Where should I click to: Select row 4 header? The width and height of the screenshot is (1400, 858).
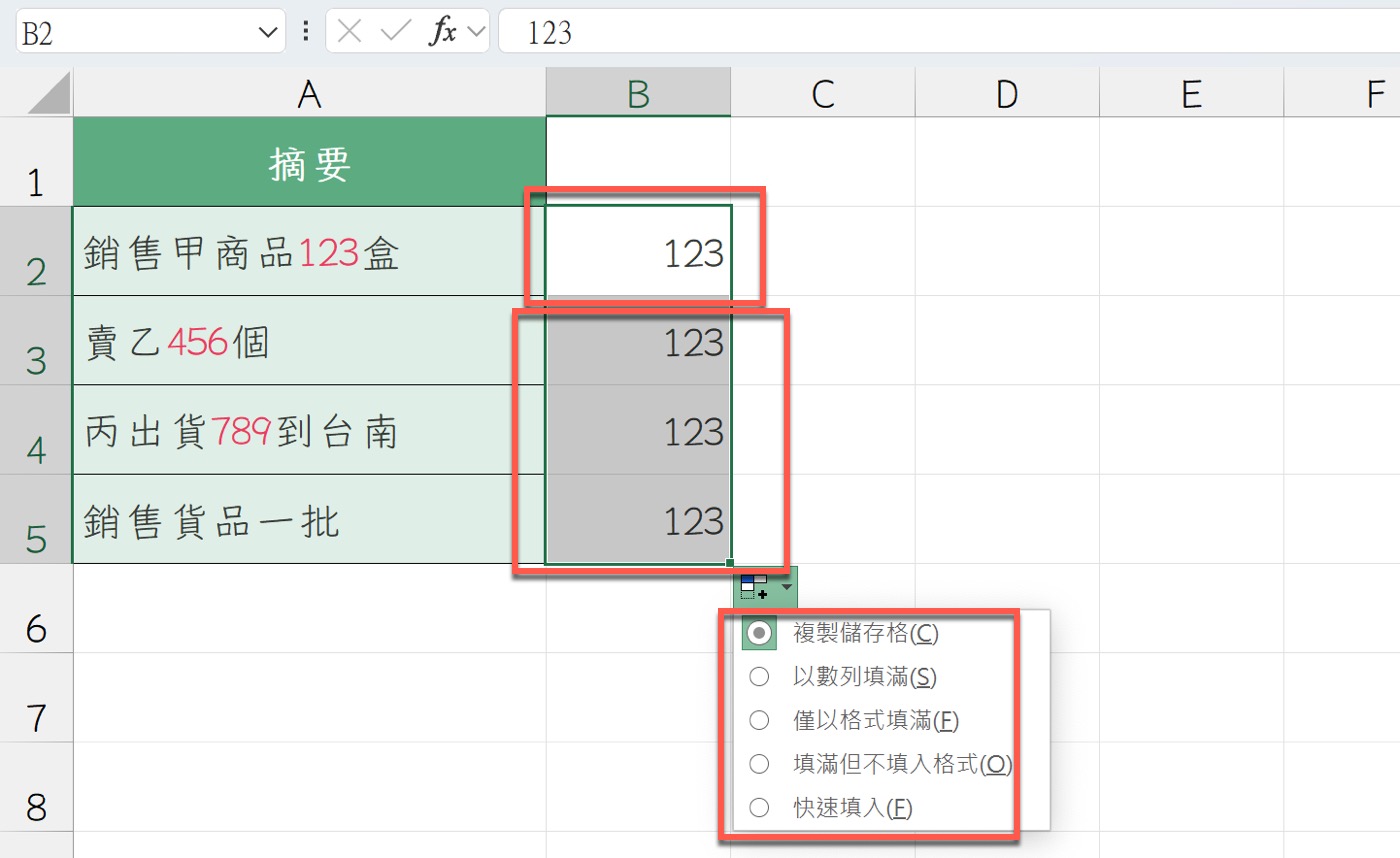(36, 430)
